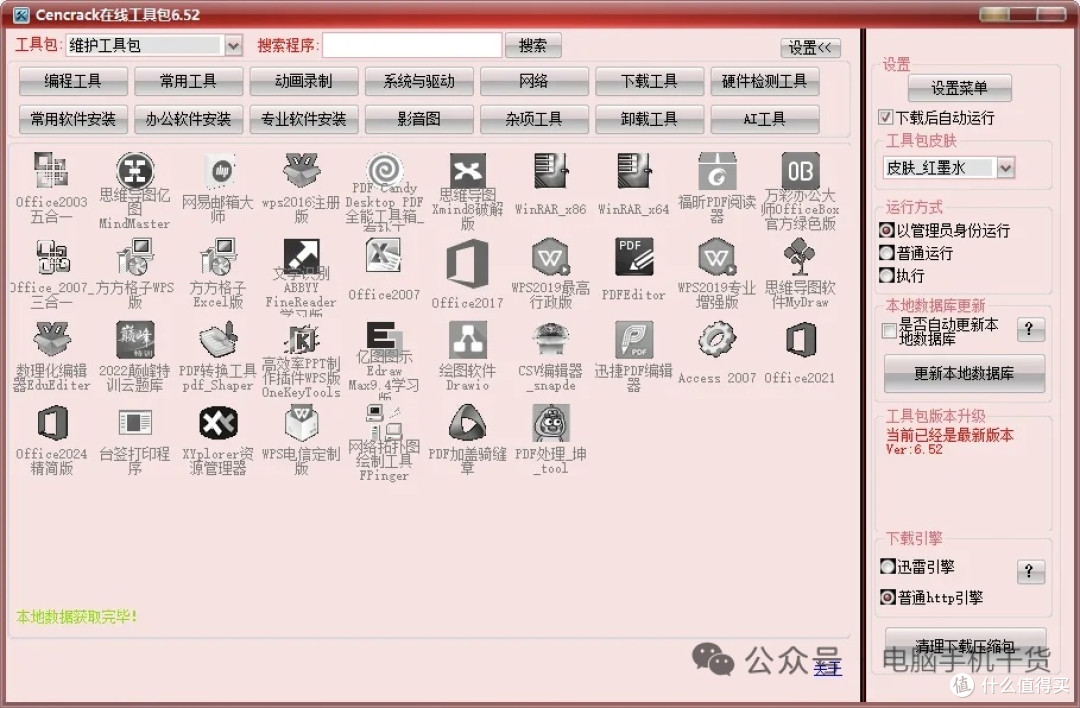Launch the PDF加盖骑缝章 icon
Image resolution: width=1080 pixels, height=708 pixels.
pyautogui.click(x=468, y=422)
